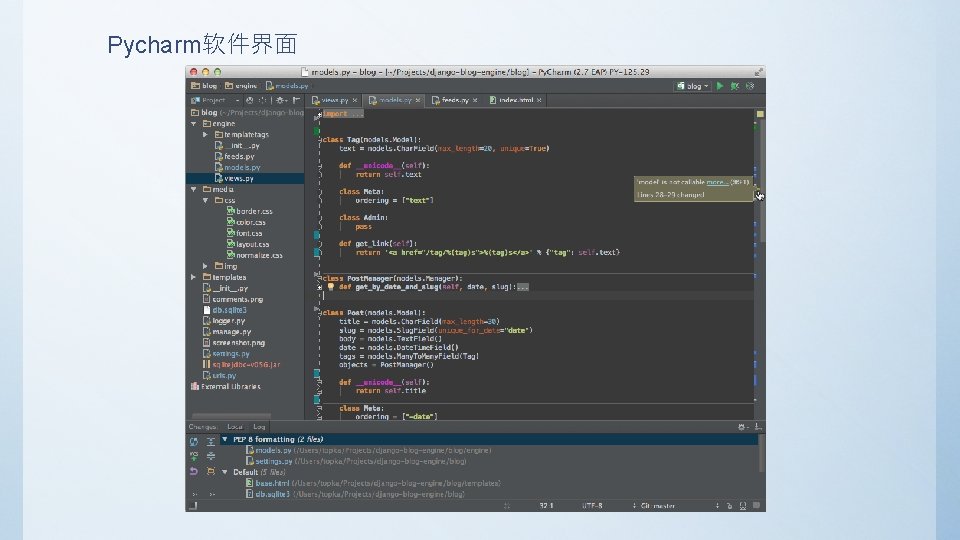Click the yellow inspection status square above scrollbar
The image size is (960, 540).
(760, 114)
